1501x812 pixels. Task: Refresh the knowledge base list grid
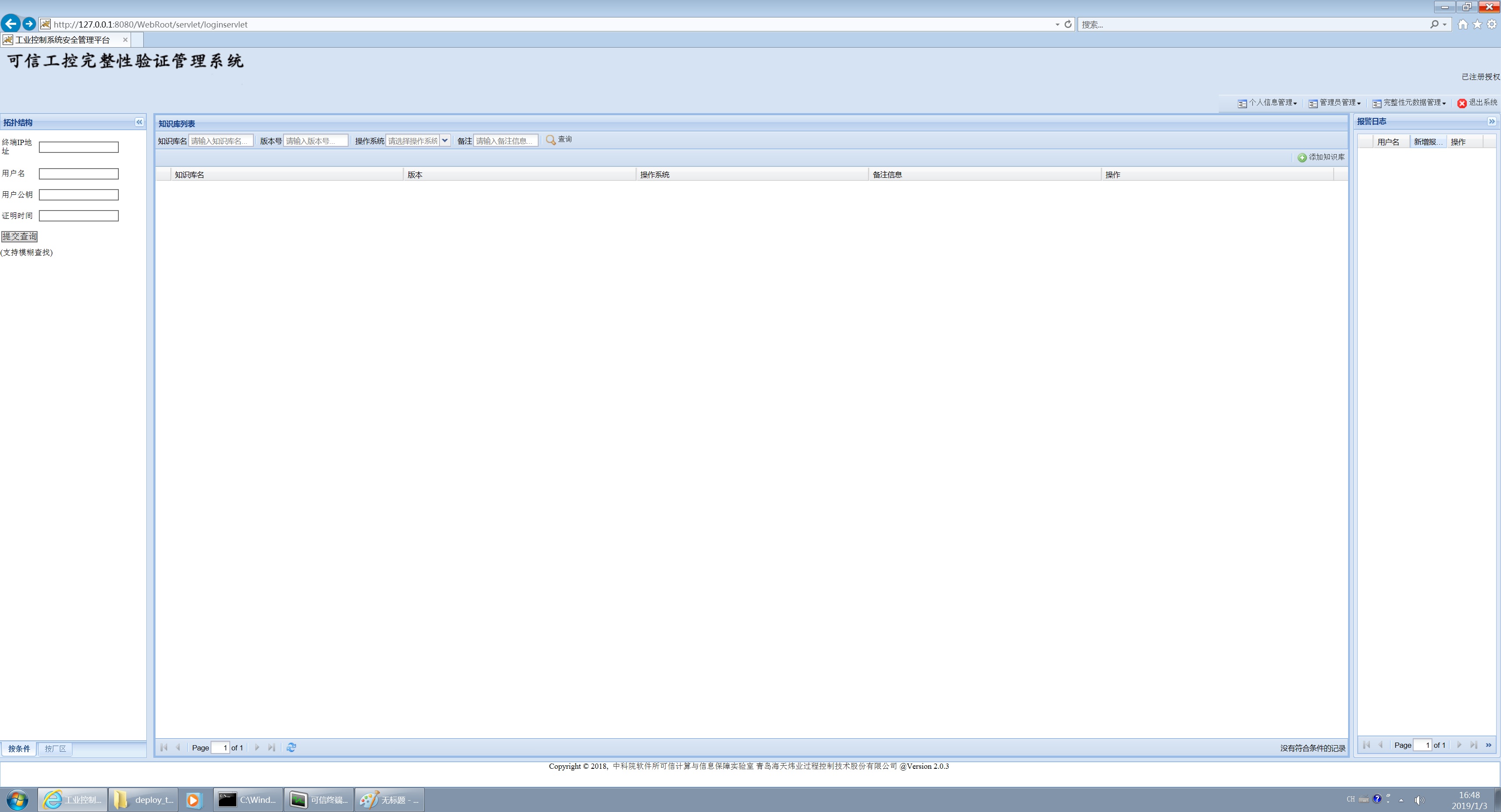coord(291,747)
